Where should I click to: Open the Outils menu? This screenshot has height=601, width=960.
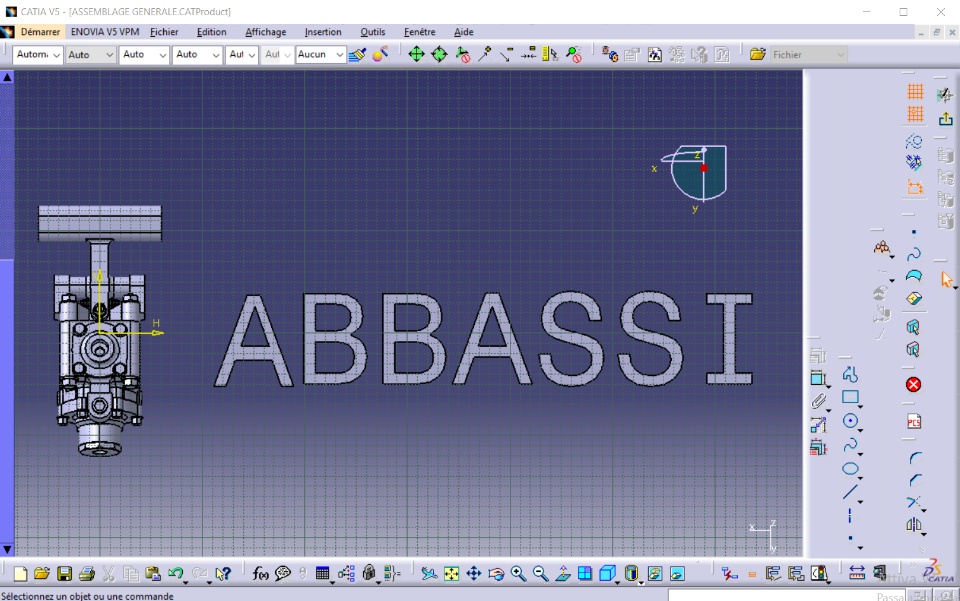point(372,32)
